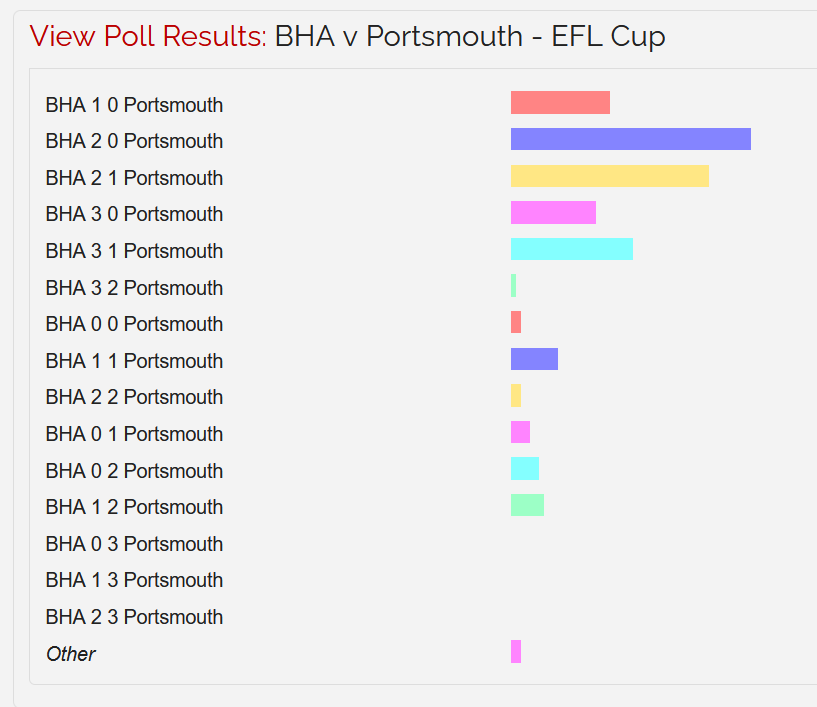Click the BHA 2 0 Portsmouth label text
The image size is (817, 707).
click(134, 141)
